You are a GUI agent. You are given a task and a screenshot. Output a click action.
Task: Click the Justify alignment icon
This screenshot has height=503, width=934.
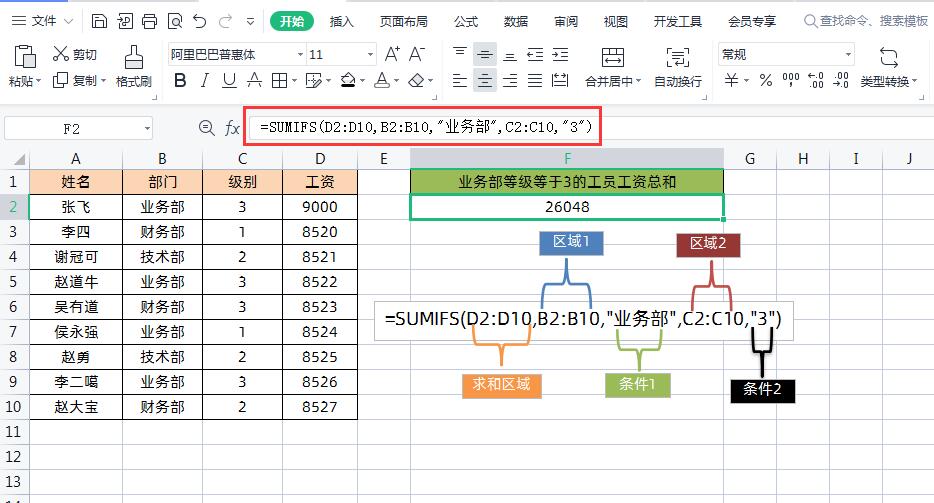(x=535, y=80)
